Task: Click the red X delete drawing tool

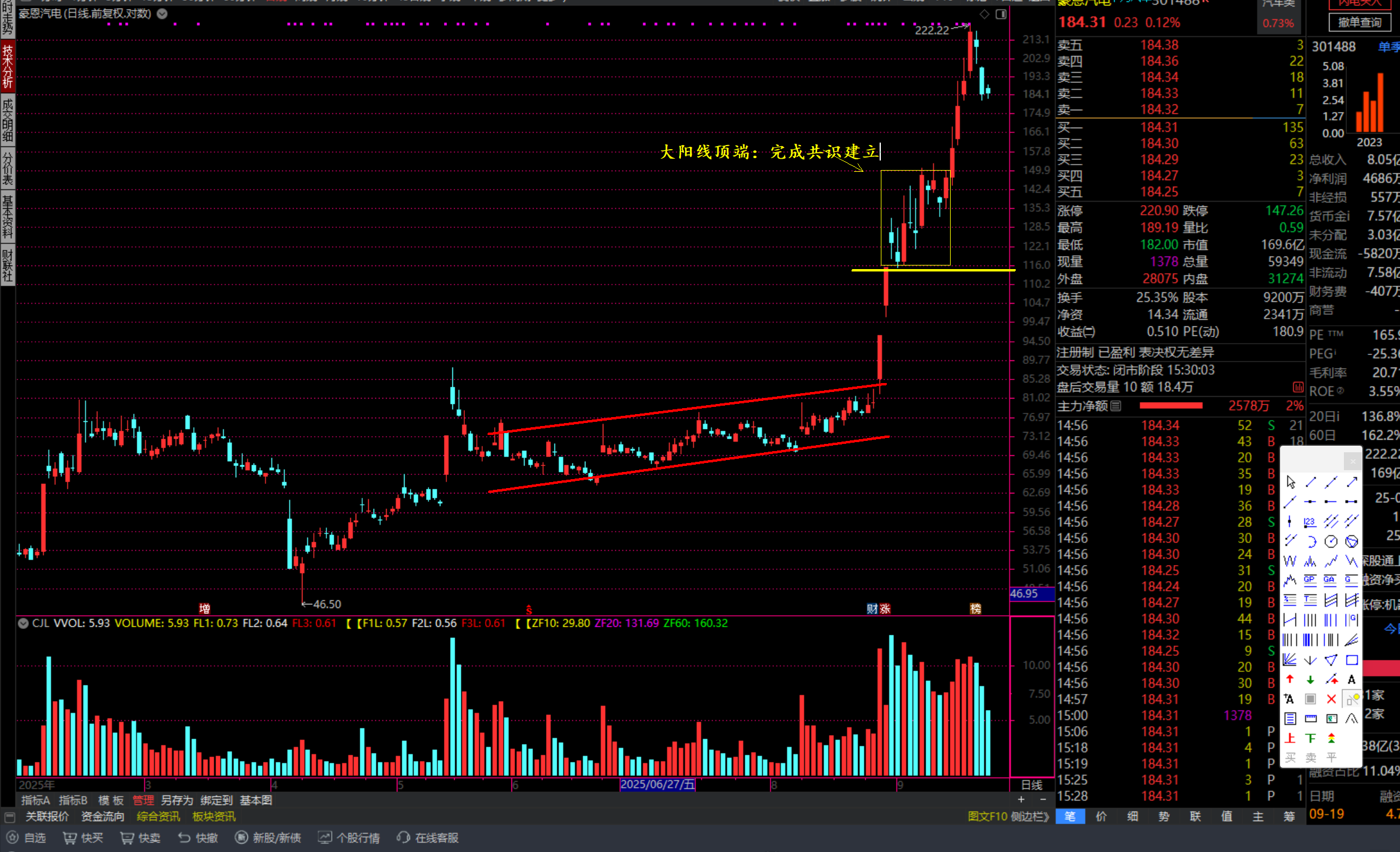Action: (x=1331, y=699)
